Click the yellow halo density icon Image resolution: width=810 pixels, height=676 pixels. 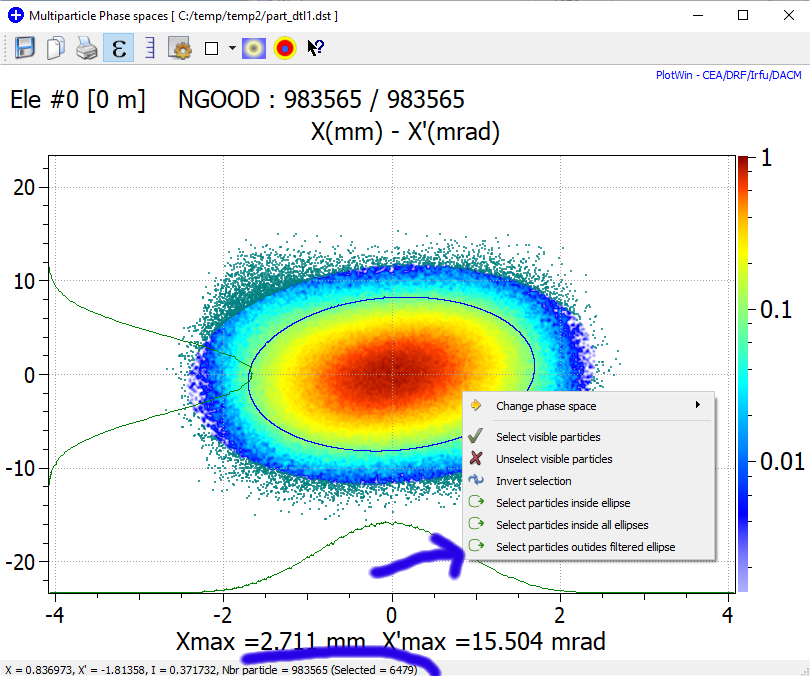point(255,48)
